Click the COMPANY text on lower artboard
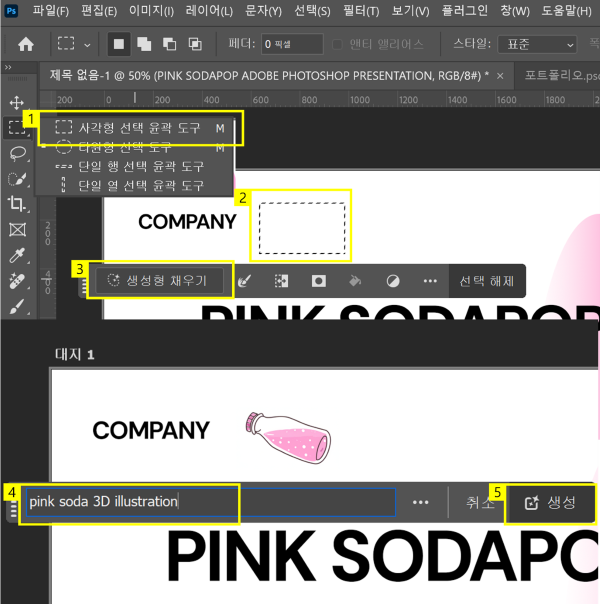This screenshot has height=604, width=600. 151,430
